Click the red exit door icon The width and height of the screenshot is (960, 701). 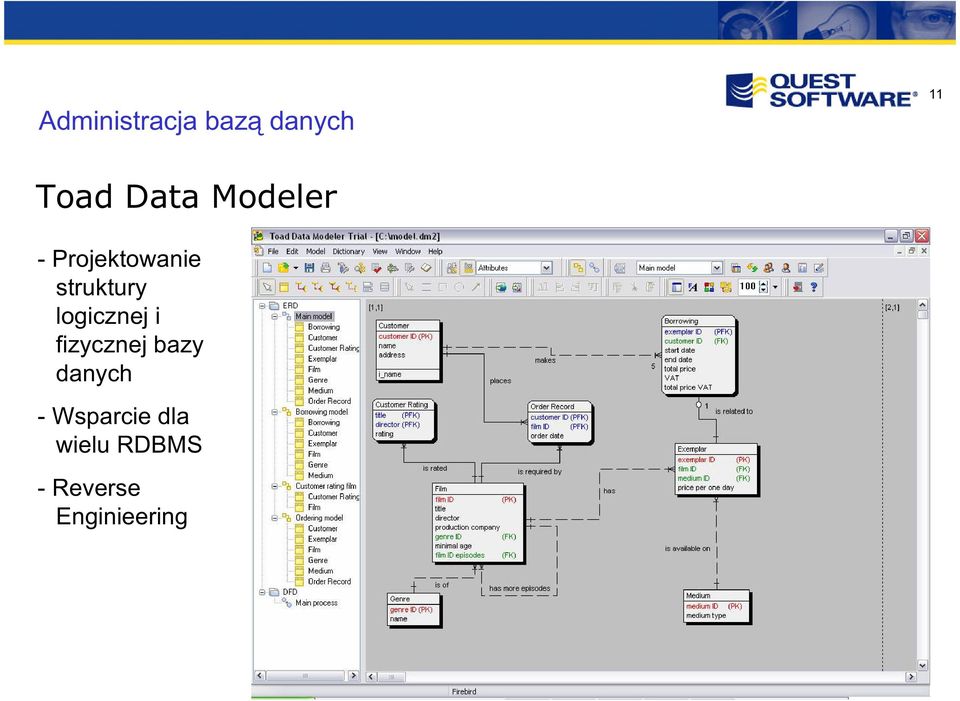click(797, 287)
